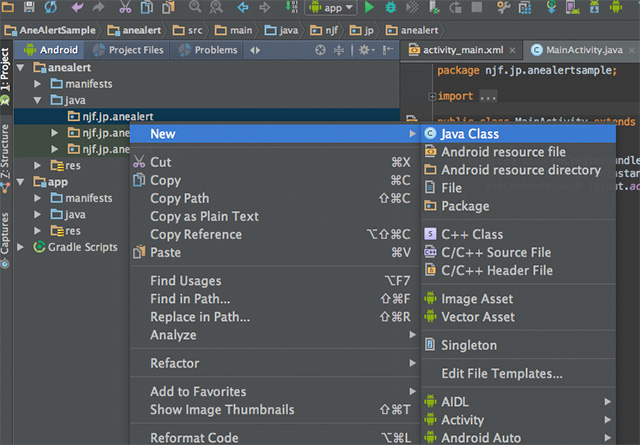Screen dimensions: 640x445
Task: Open the SDK Manager icon
Action: (x=594, y=7)
